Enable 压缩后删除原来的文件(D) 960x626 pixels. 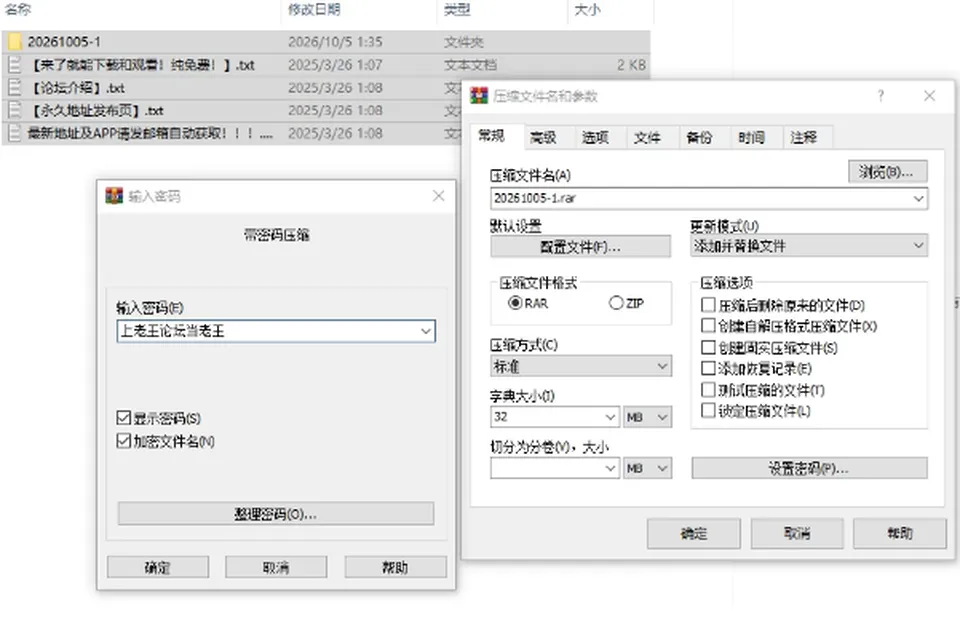pyautogui.click(x=708, y=305)
